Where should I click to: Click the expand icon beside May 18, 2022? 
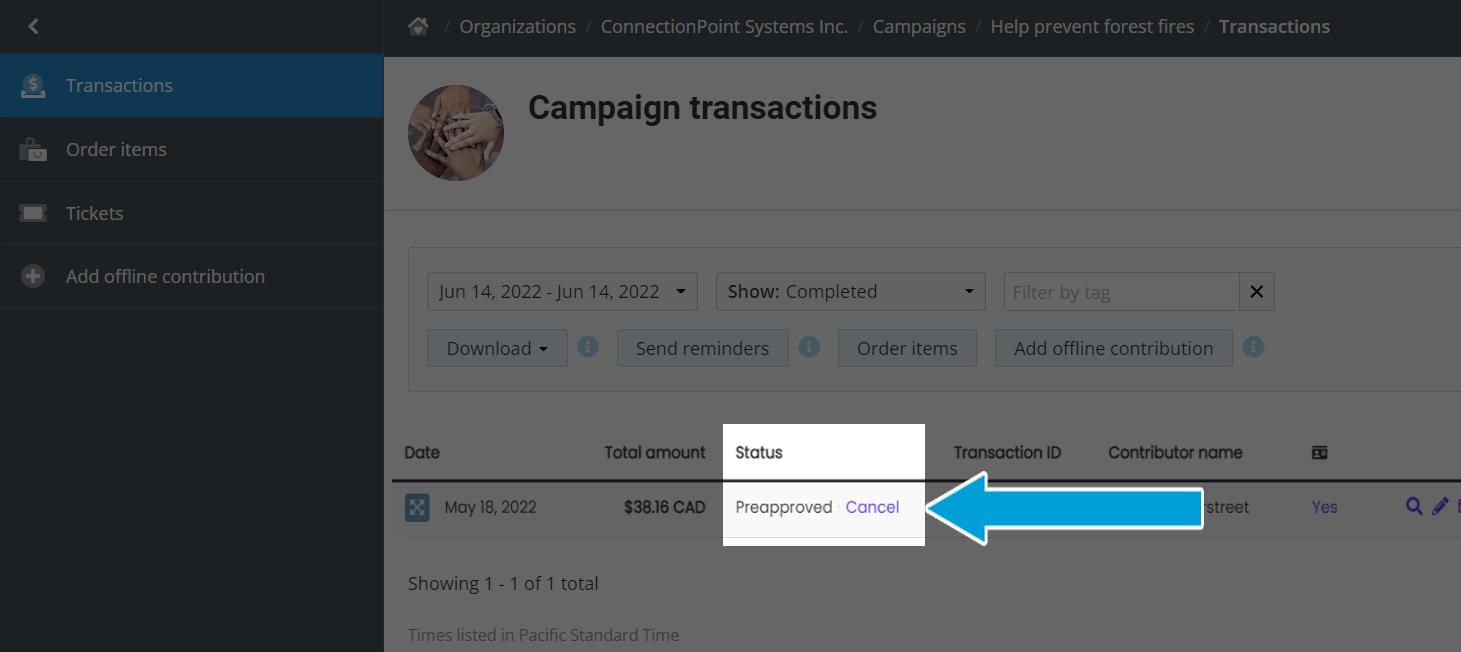point(417,507)
